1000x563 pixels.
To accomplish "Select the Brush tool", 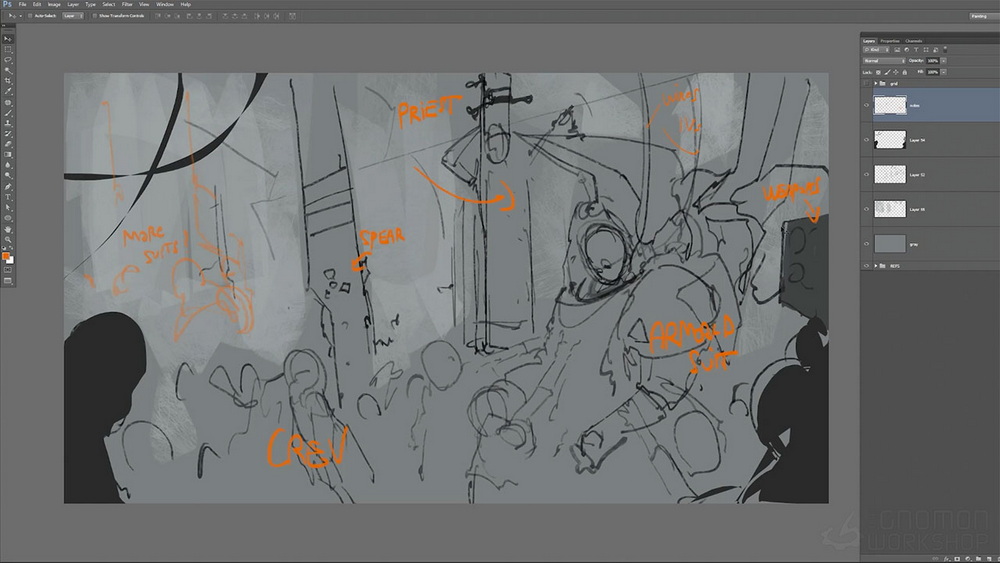I will click(8, 113).
